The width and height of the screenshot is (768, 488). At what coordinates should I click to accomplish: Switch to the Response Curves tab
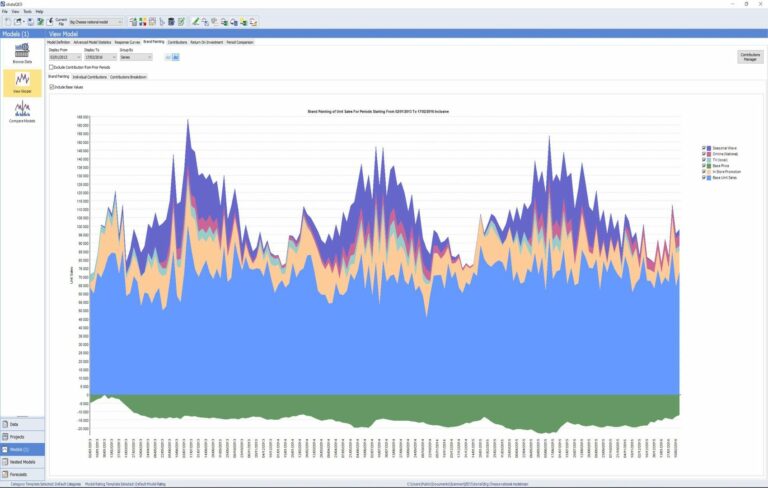pyautogui.click(x=127, y=42)
